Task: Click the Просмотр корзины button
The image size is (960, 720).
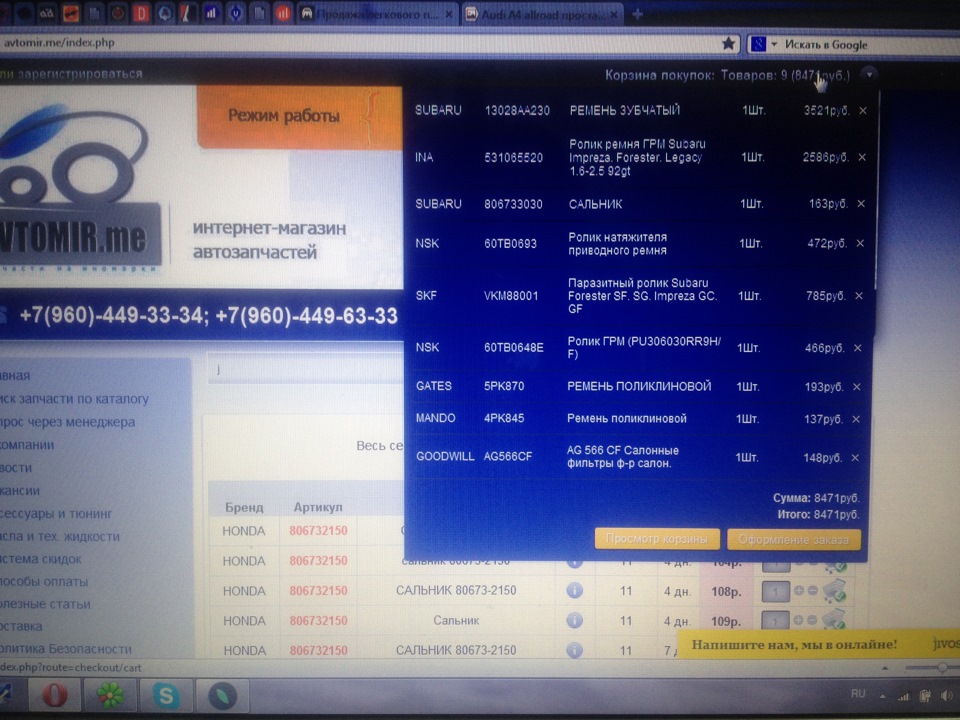Action: [x=657, y=539]
